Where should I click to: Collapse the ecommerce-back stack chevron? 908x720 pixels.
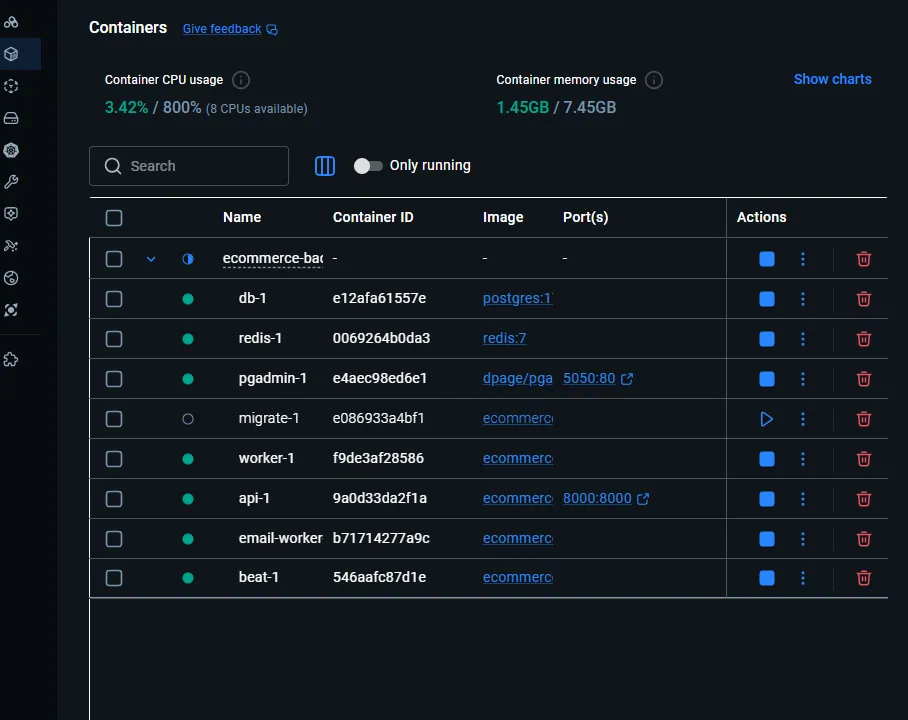pyautogui.click(x=151, y=259)
